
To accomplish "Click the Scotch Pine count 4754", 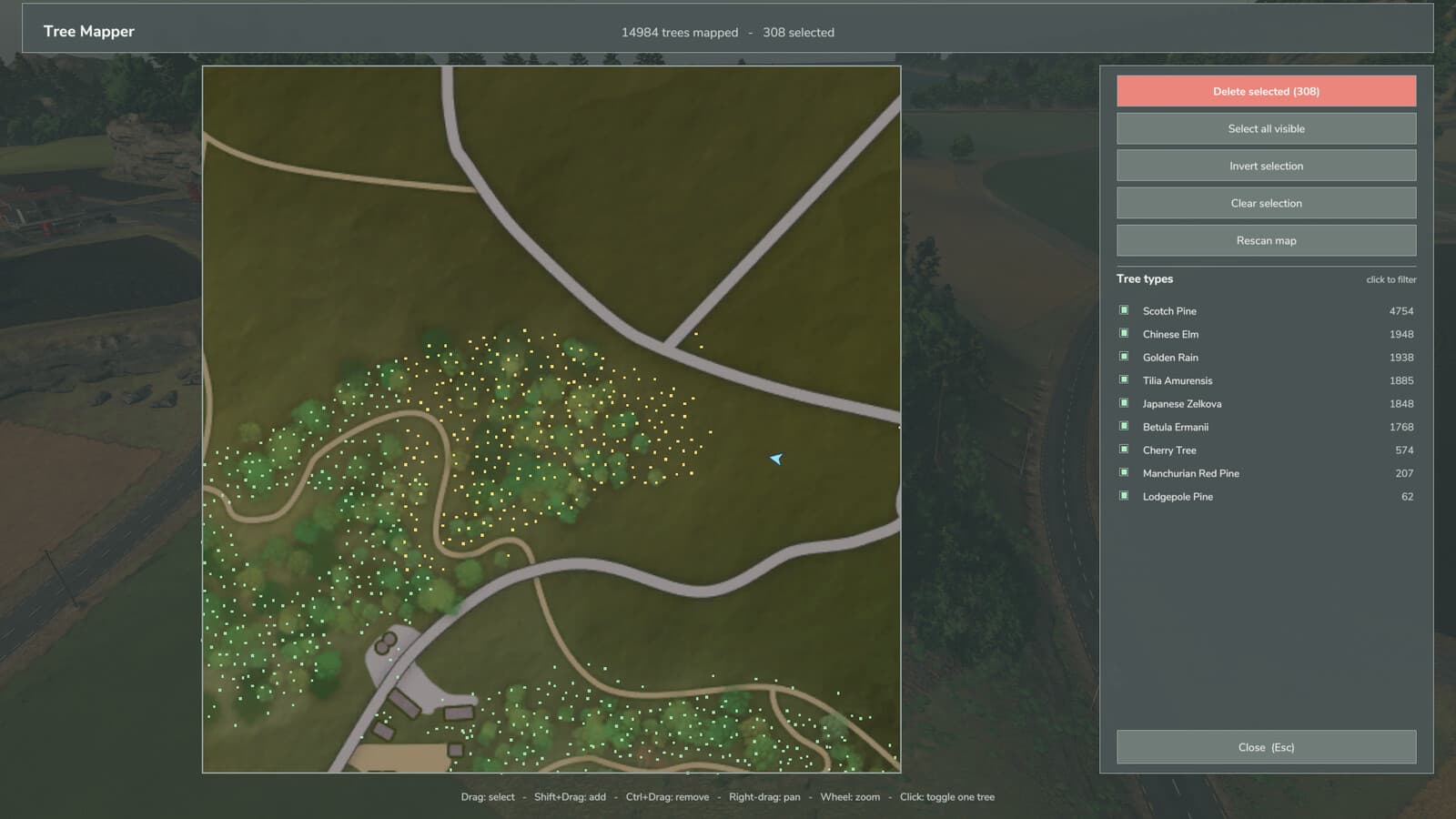I will [x=1401, y=311].
